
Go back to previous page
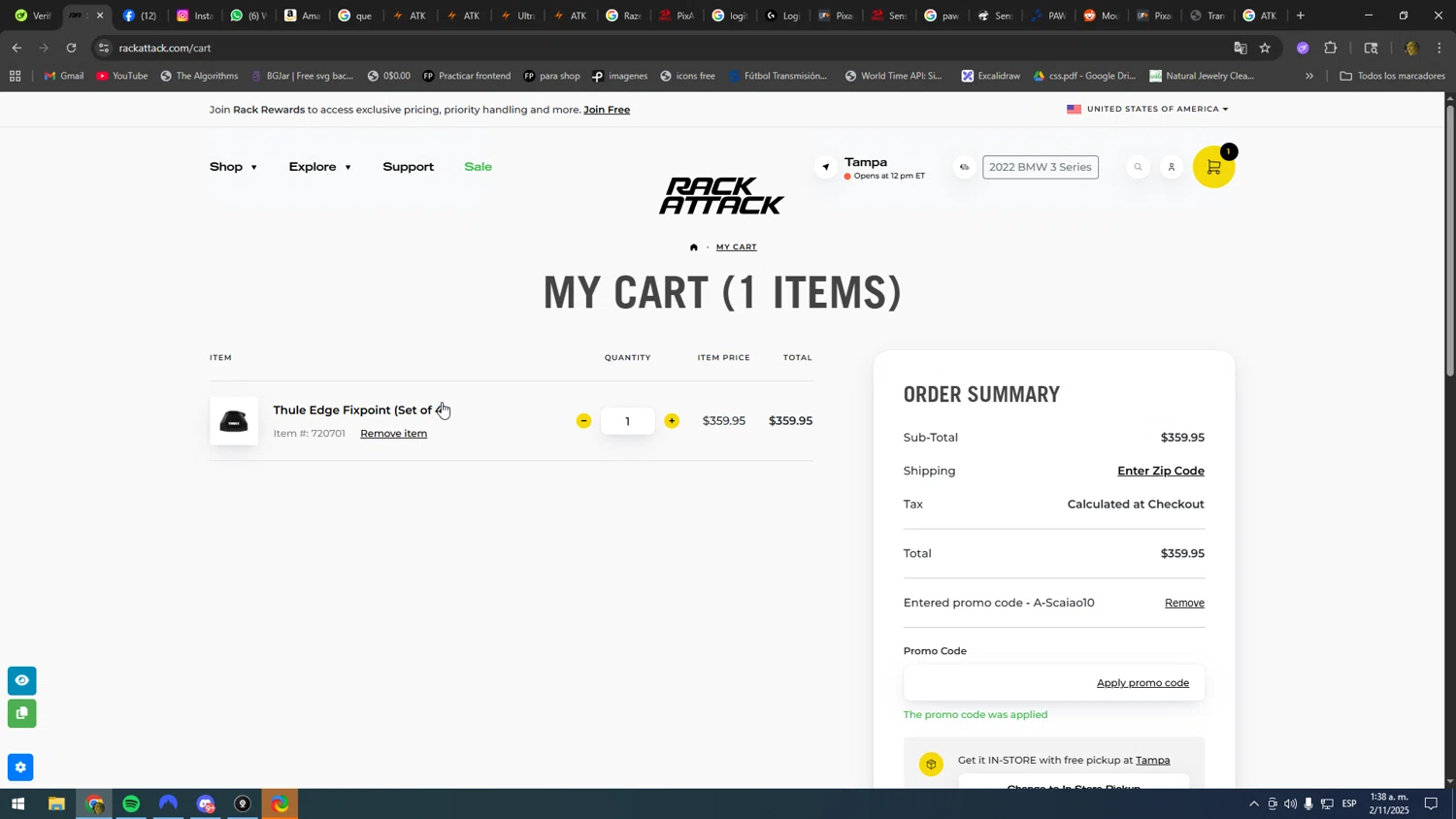point(17,48)
